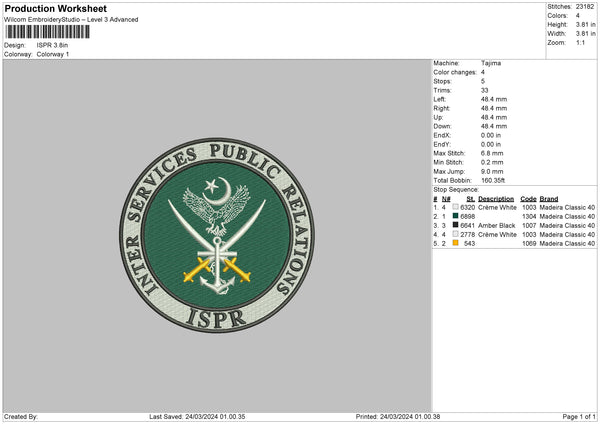Click 'Madeira Classic 40' brand in row 5
This screenshot has width=600, height=424.
tap(567, 243)
